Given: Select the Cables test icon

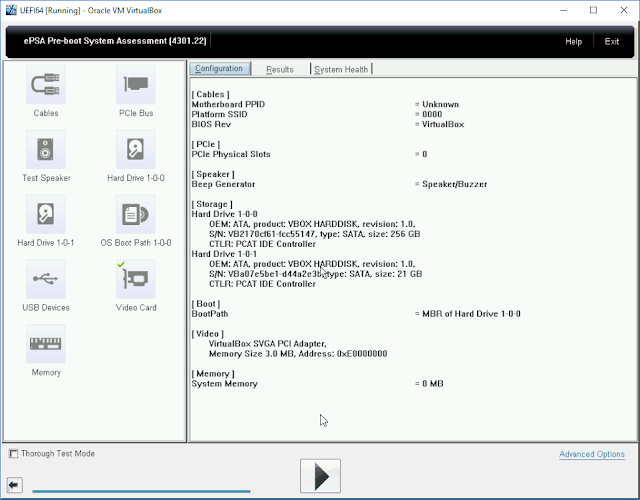Looking at the screenshot, I should [x=46, y=84].
